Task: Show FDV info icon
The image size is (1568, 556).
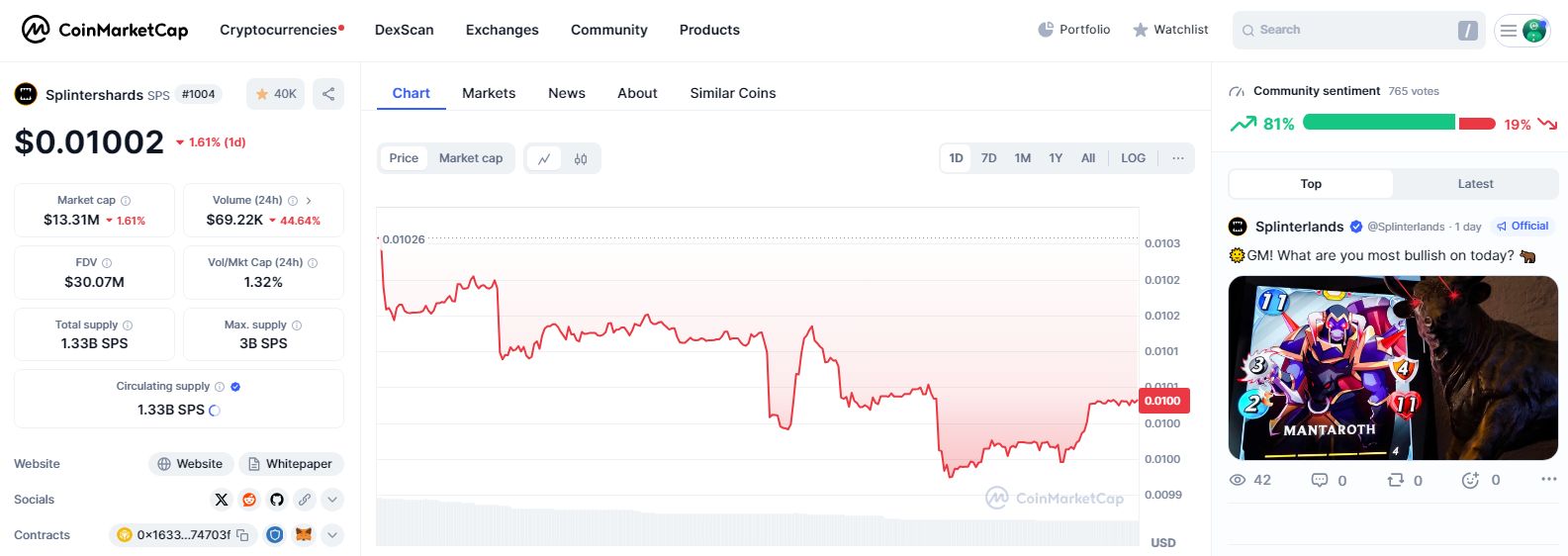Action: [x=107, y=263]
